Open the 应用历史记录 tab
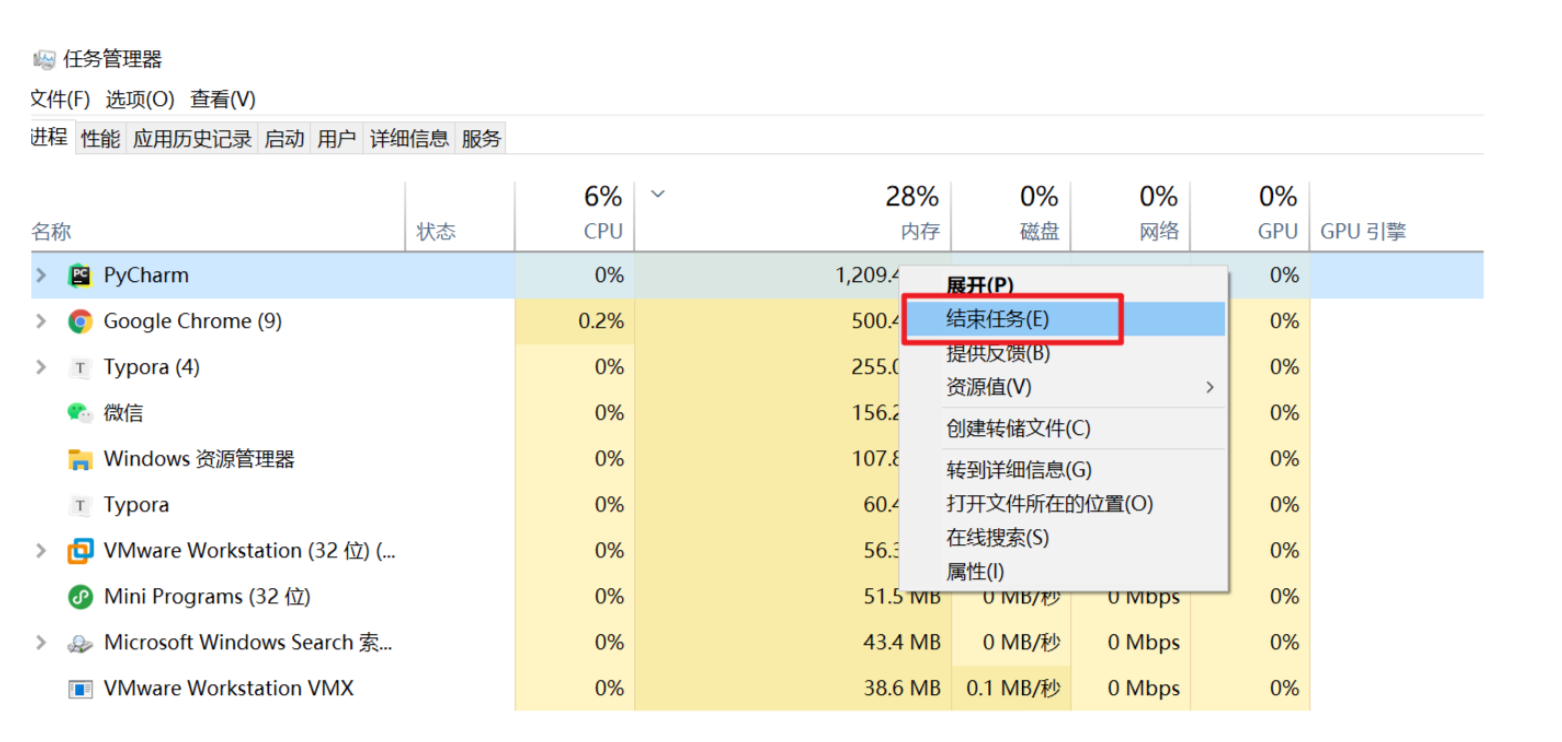 tap(192, 139)
